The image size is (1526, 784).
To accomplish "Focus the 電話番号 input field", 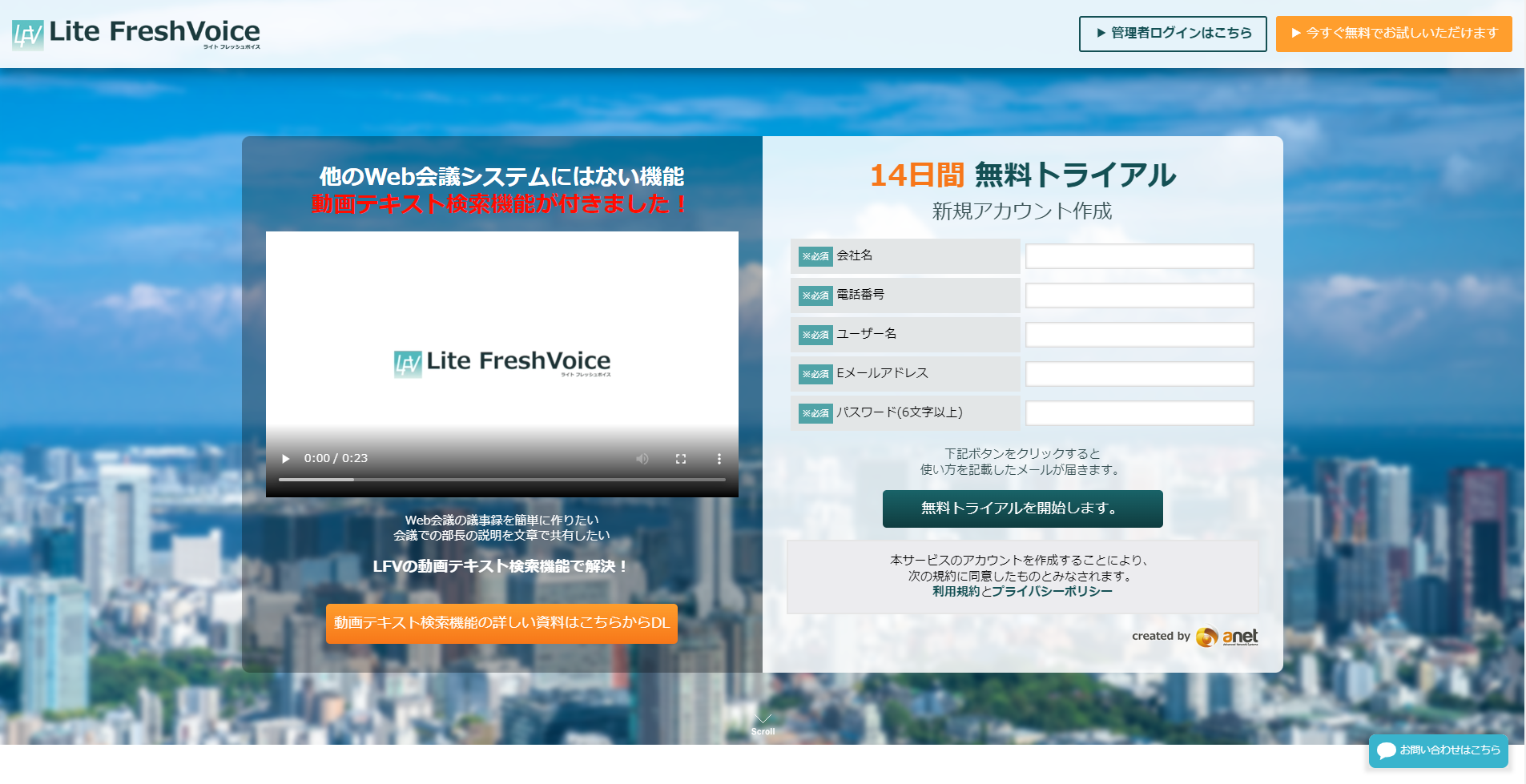I will click(x=1139, y=296).
